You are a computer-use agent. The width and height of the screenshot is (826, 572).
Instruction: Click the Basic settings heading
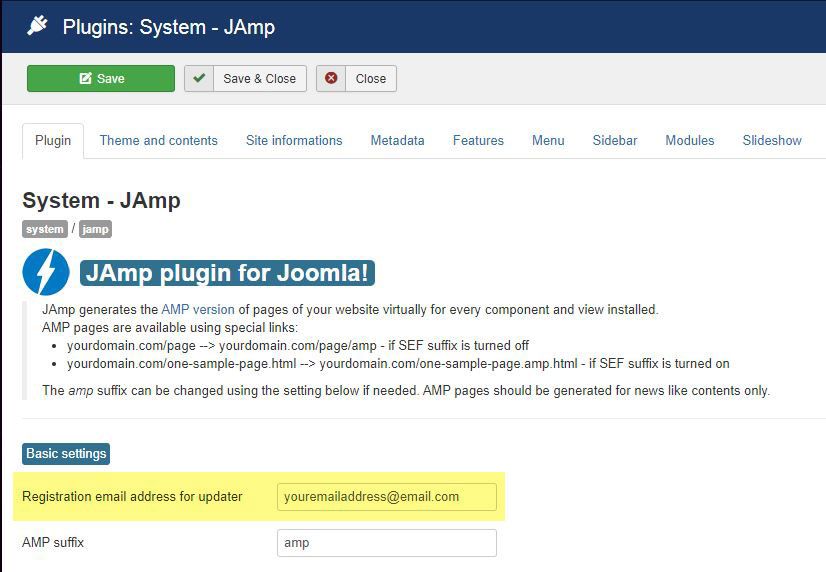click(66, 453)
